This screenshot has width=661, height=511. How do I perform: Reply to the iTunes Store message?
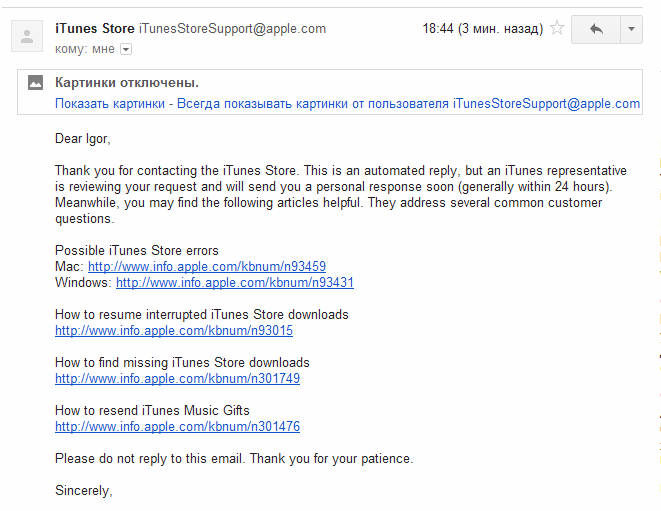pos(596,29)
